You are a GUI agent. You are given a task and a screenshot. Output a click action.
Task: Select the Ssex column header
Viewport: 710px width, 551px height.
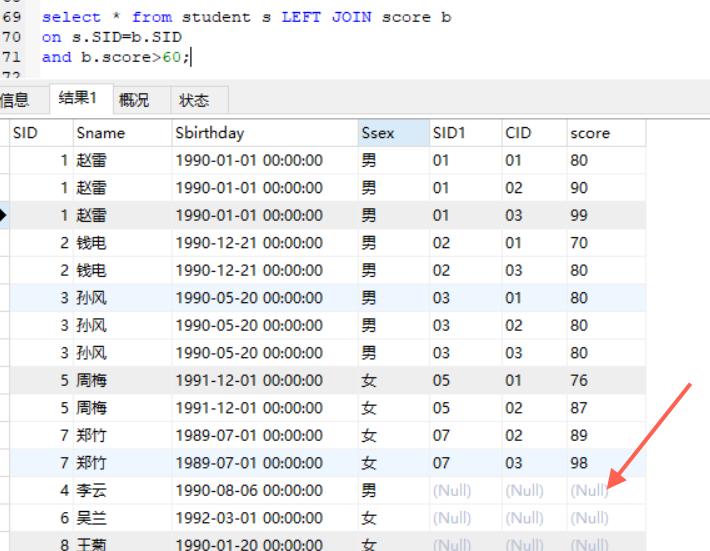click(393, 133)
